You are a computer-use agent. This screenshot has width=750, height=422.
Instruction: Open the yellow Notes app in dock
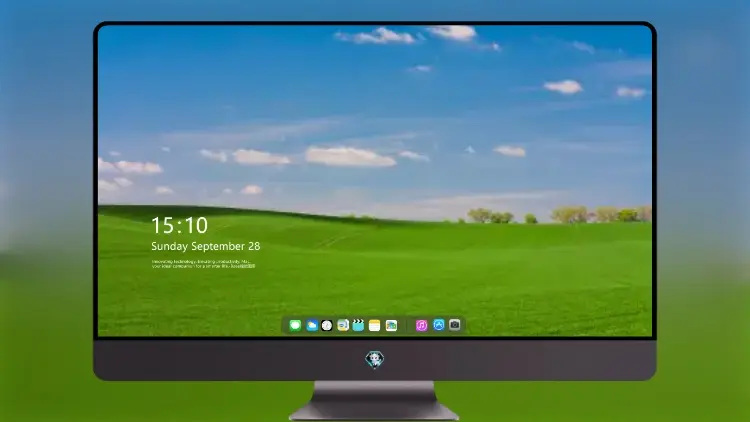375,325
